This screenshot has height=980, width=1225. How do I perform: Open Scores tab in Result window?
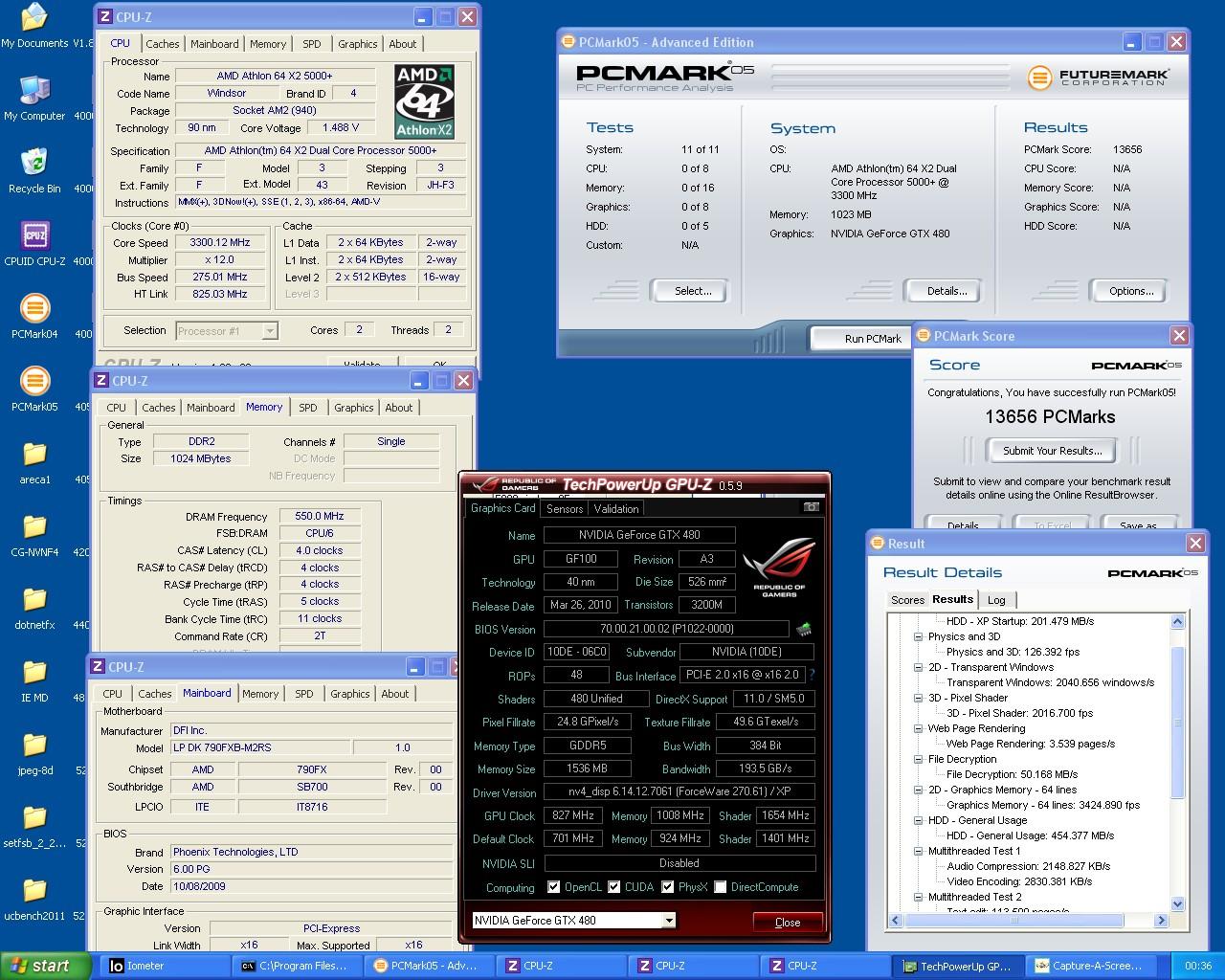[x=907, y=600]
